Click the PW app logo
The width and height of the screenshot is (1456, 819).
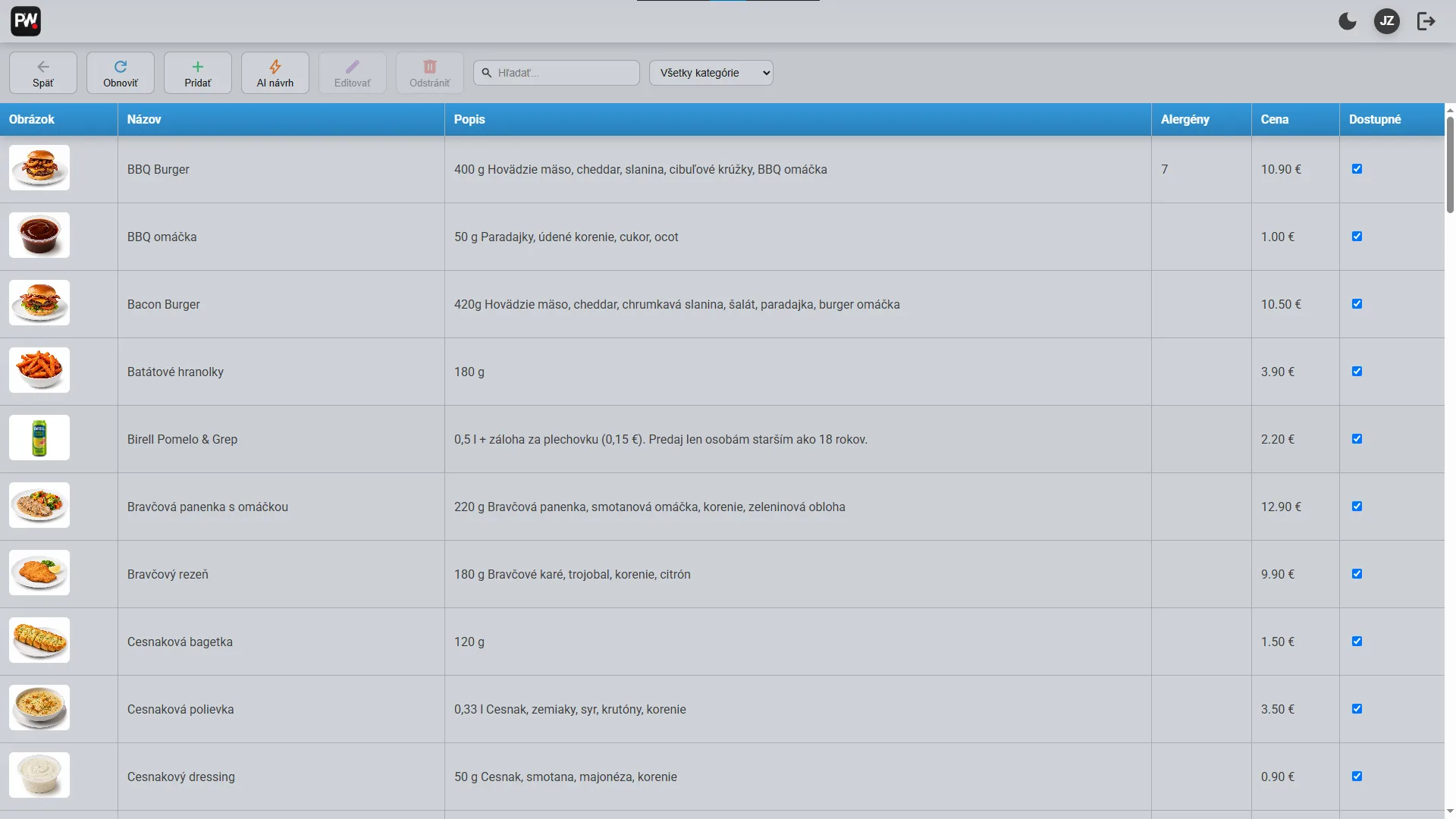(26, 21)
